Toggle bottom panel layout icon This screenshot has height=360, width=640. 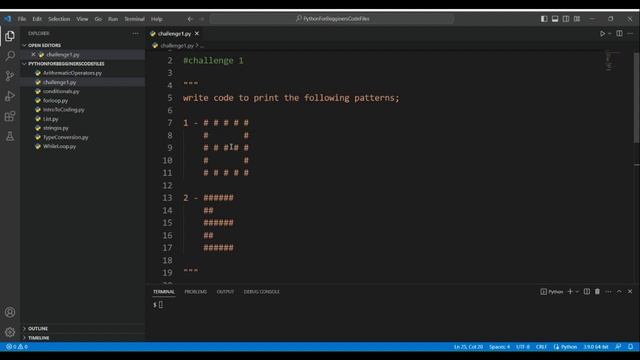point(555,19)
